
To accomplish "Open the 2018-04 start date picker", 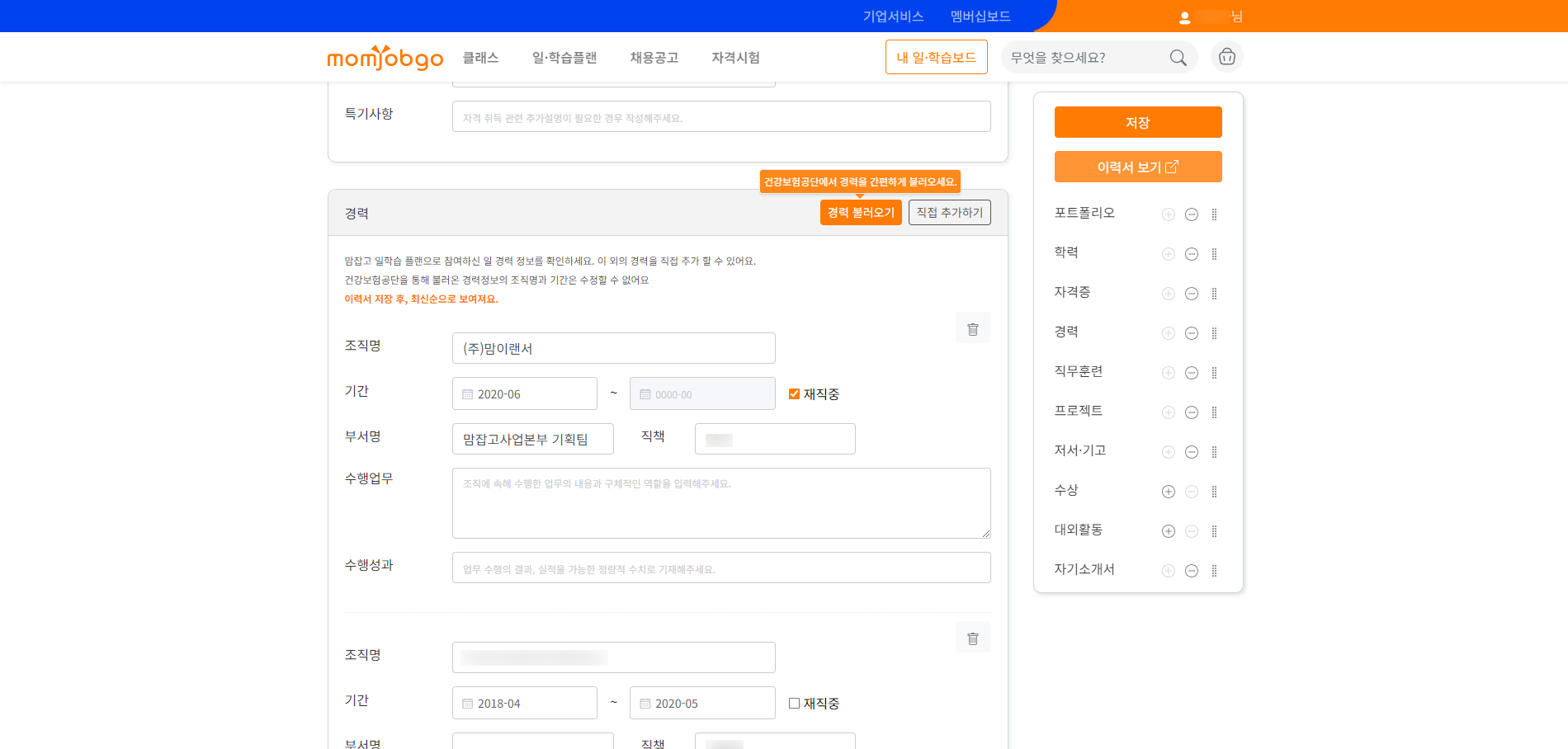I will click(524, 704).
